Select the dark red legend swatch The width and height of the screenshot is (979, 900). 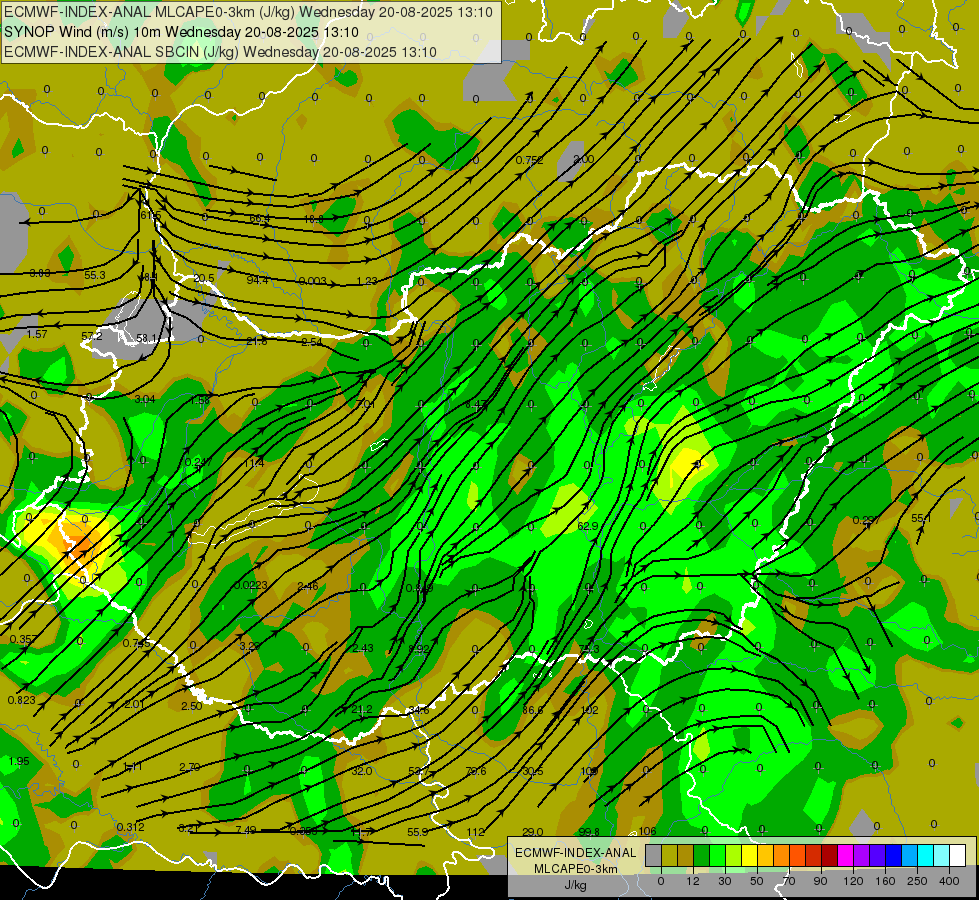tap(830, 856)
